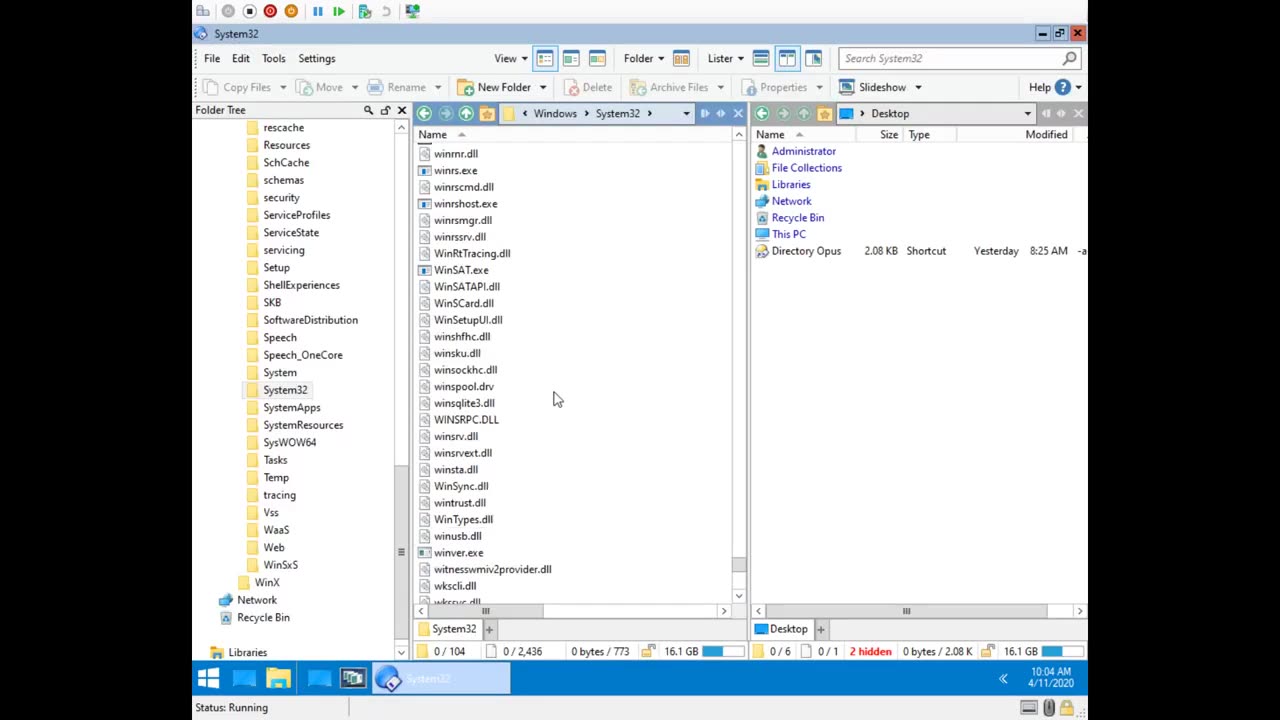Go back in System32 pane
This screenshot has height=720, width=1280.
(424, 113)
